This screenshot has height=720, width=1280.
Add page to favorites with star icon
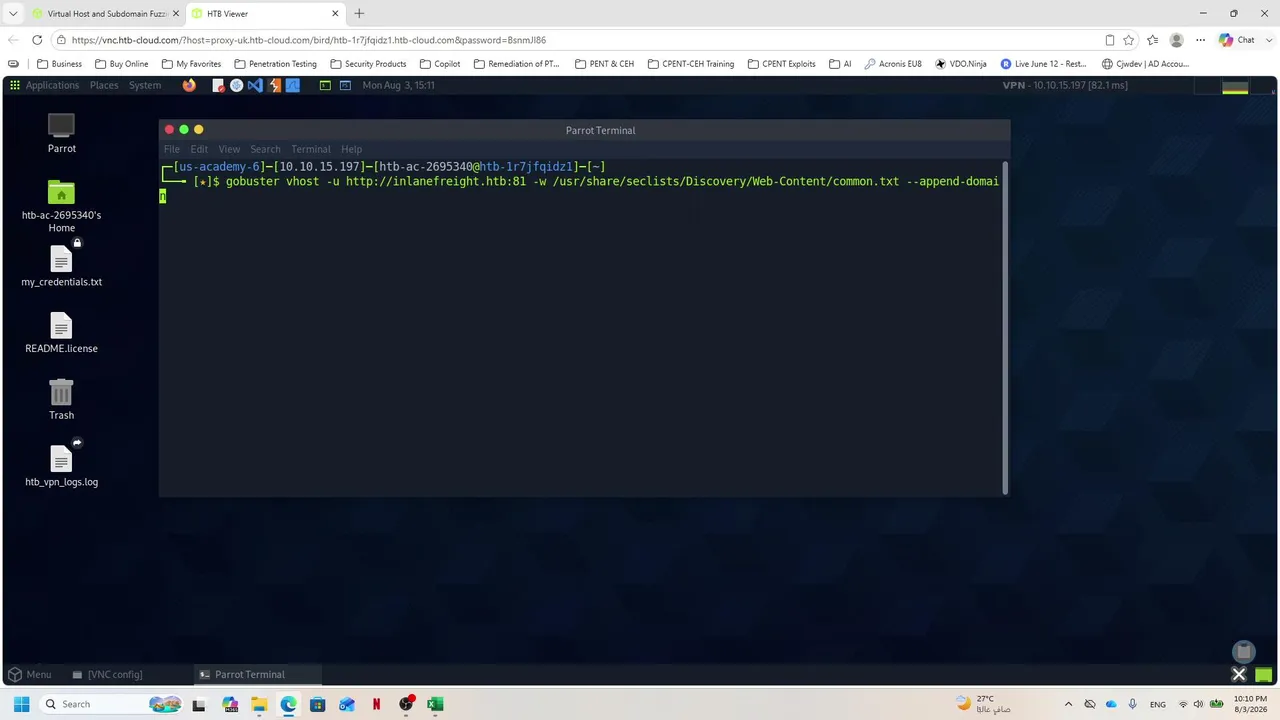(x=1129, y=40)
